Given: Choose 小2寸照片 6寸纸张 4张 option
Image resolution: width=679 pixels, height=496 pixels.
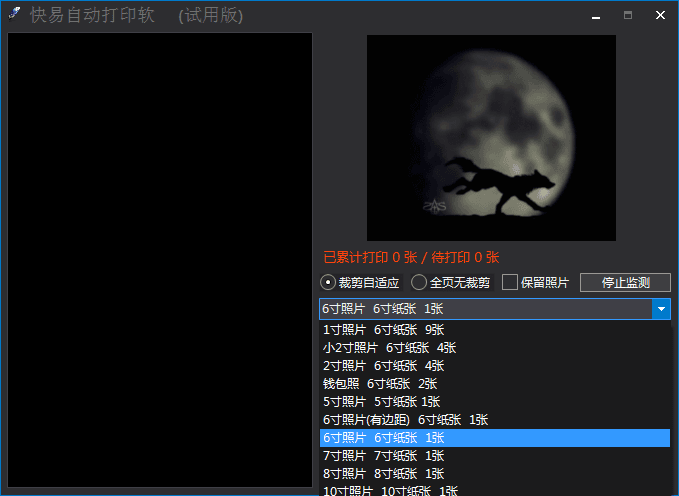Looking at the screenshot, I should coord(389,348).
